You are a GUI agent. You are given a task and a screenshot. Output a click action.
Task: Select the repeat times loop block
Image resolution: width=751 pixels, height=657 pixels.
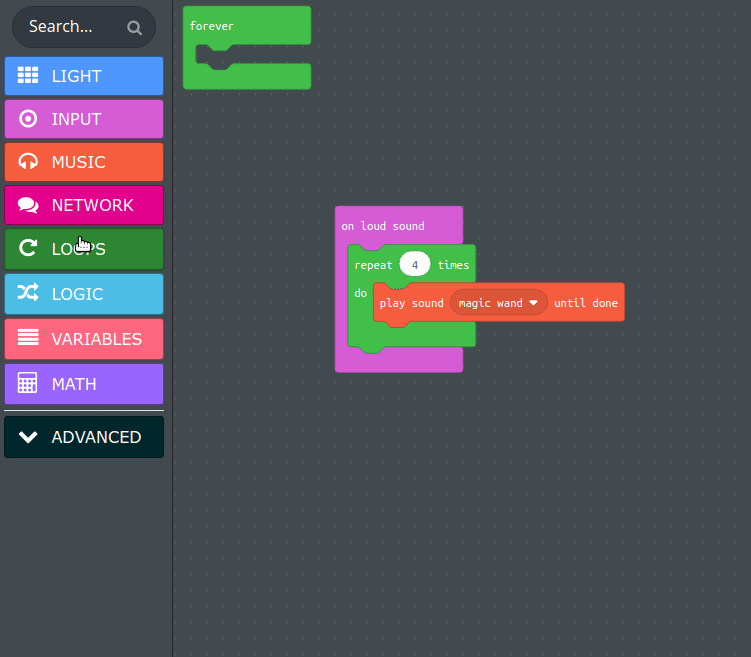373,265
